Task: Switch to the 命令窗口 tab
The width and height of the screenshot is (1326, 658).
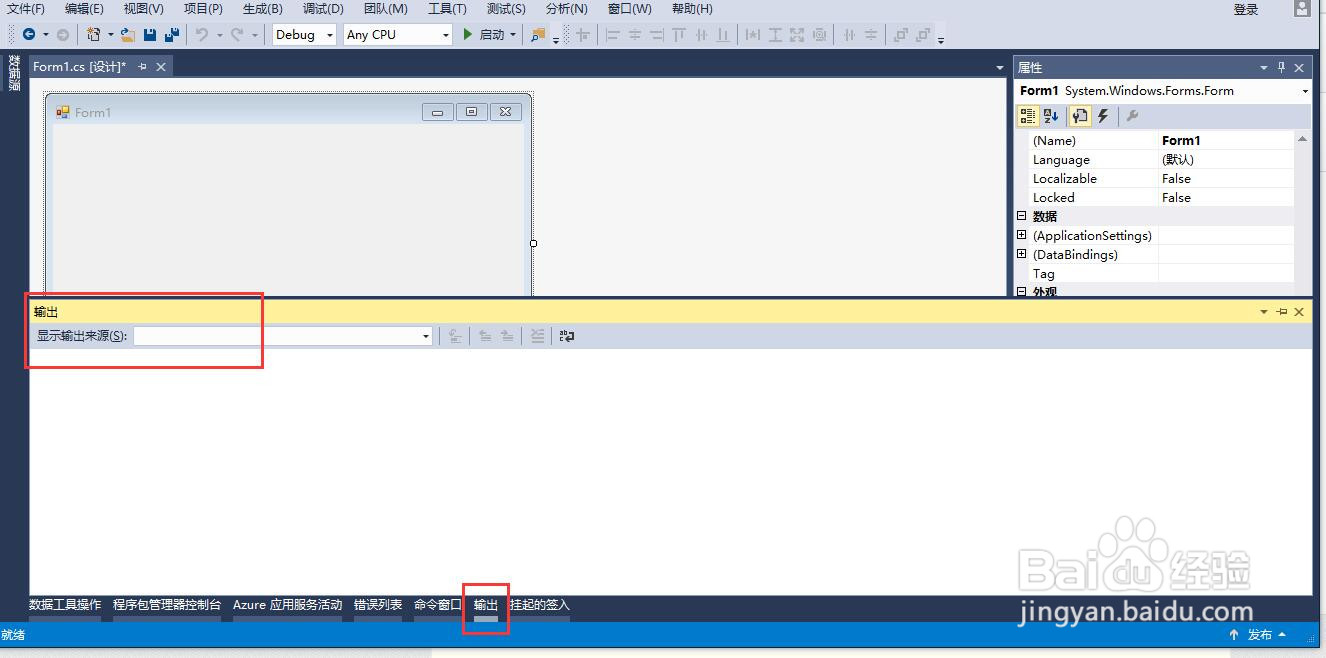Action: coord(438,605)
